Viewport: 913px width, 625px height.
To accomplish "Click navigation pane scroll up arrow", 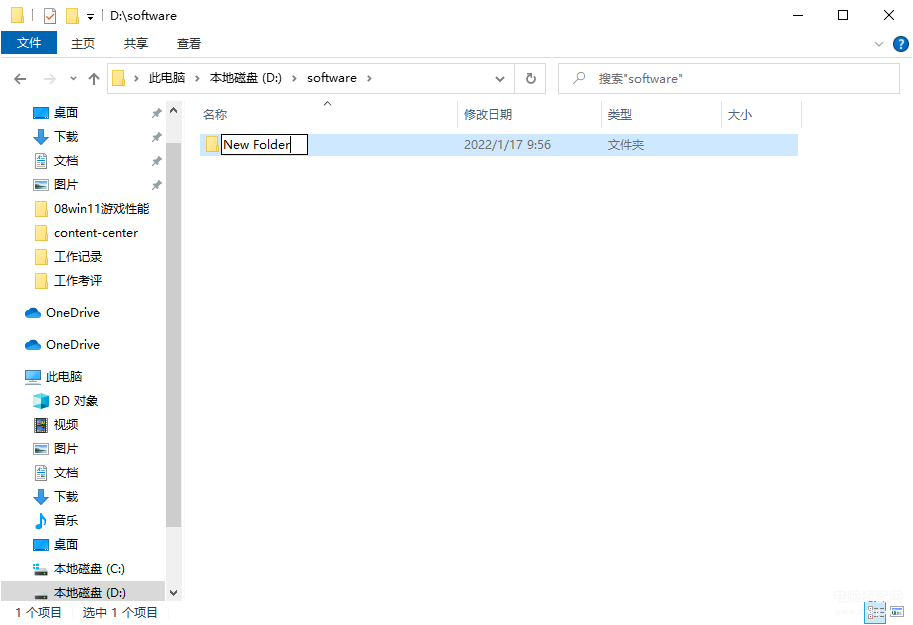I will point(173,110).
